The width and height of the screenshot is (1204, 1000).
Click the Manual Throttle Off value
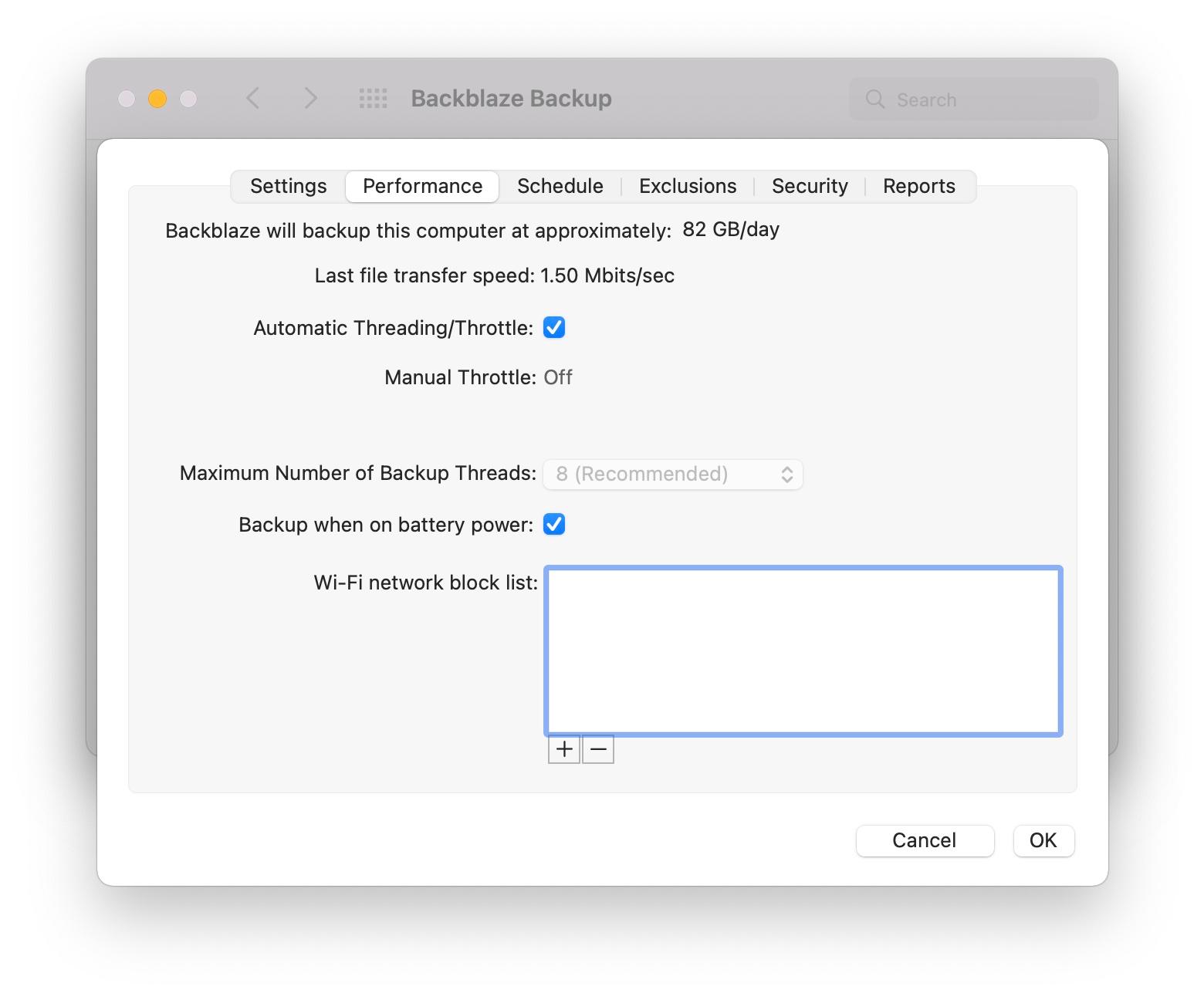[x=558, y=377]
